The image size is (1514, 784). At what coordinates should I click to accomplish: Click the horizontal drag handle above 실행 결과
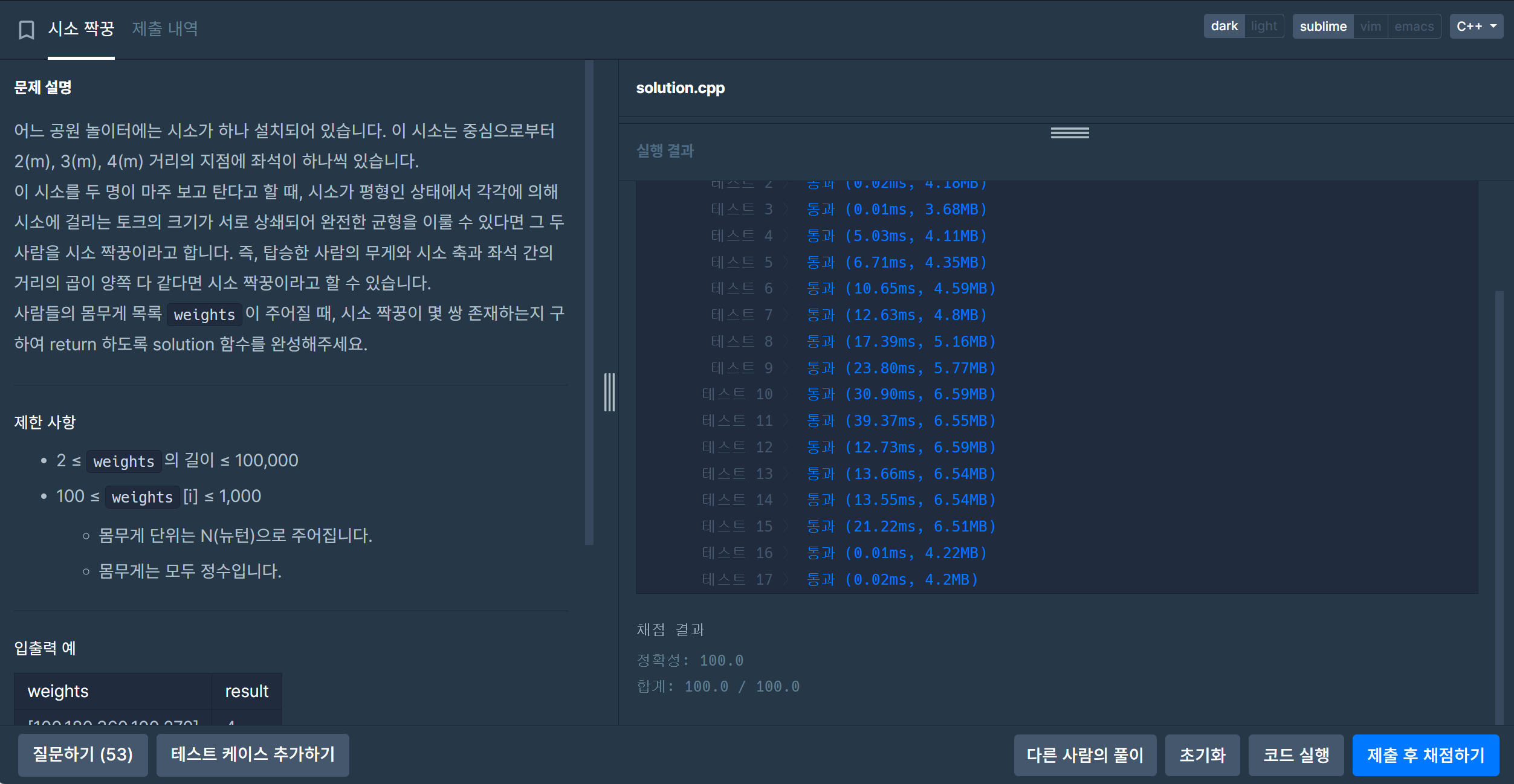point(1069,133)
